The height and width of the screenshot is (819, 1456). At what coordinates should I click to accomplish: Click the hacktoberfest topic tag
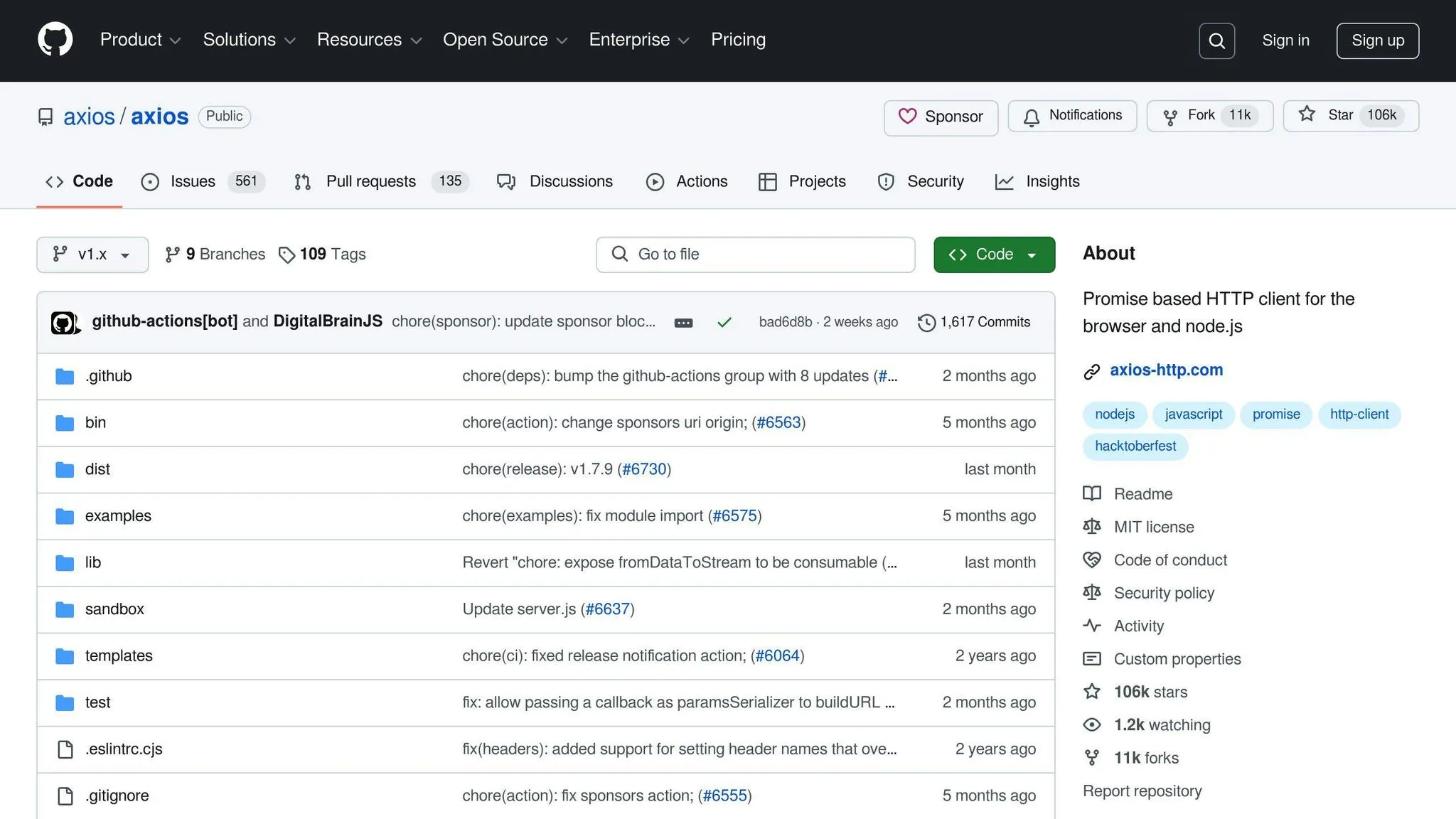point(1135,446)
